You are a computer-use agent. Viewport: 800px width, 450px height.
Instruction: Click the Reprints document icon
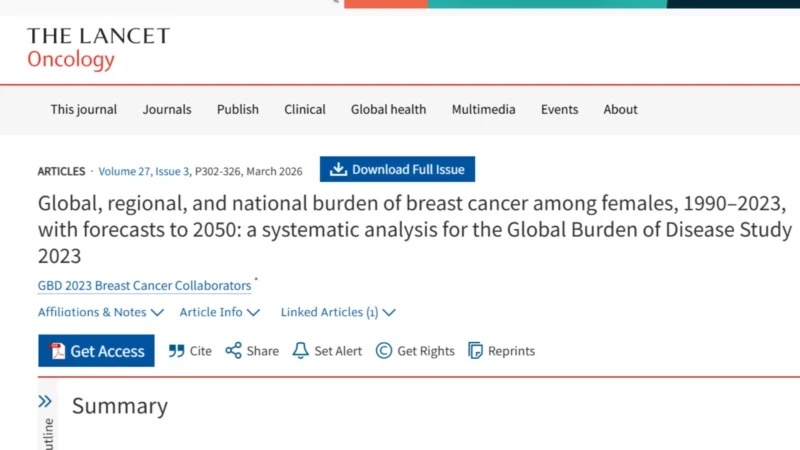point(476,351)
